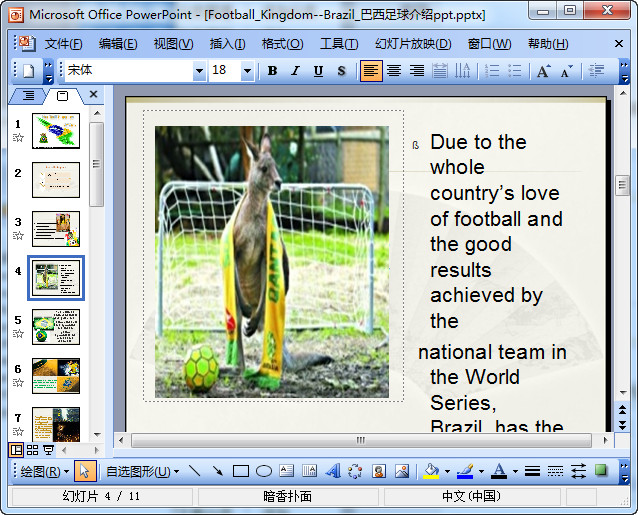This screenshot has height=515, width=638.
Task: Select slide 2 thumbnail
Action: 56,180
